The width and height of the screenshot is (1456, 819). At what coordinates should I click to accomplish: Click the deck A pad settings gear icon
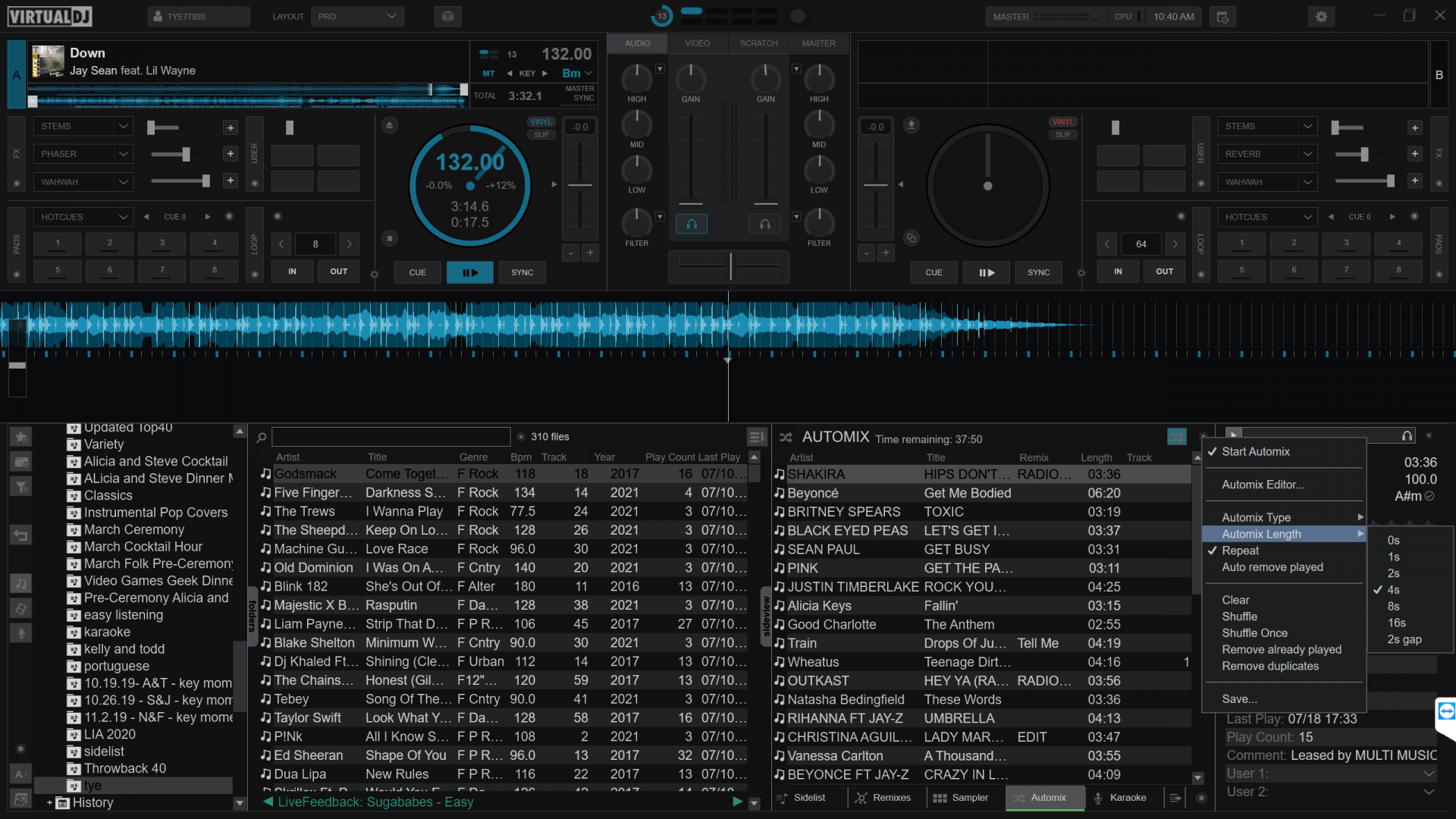point(374,274)
